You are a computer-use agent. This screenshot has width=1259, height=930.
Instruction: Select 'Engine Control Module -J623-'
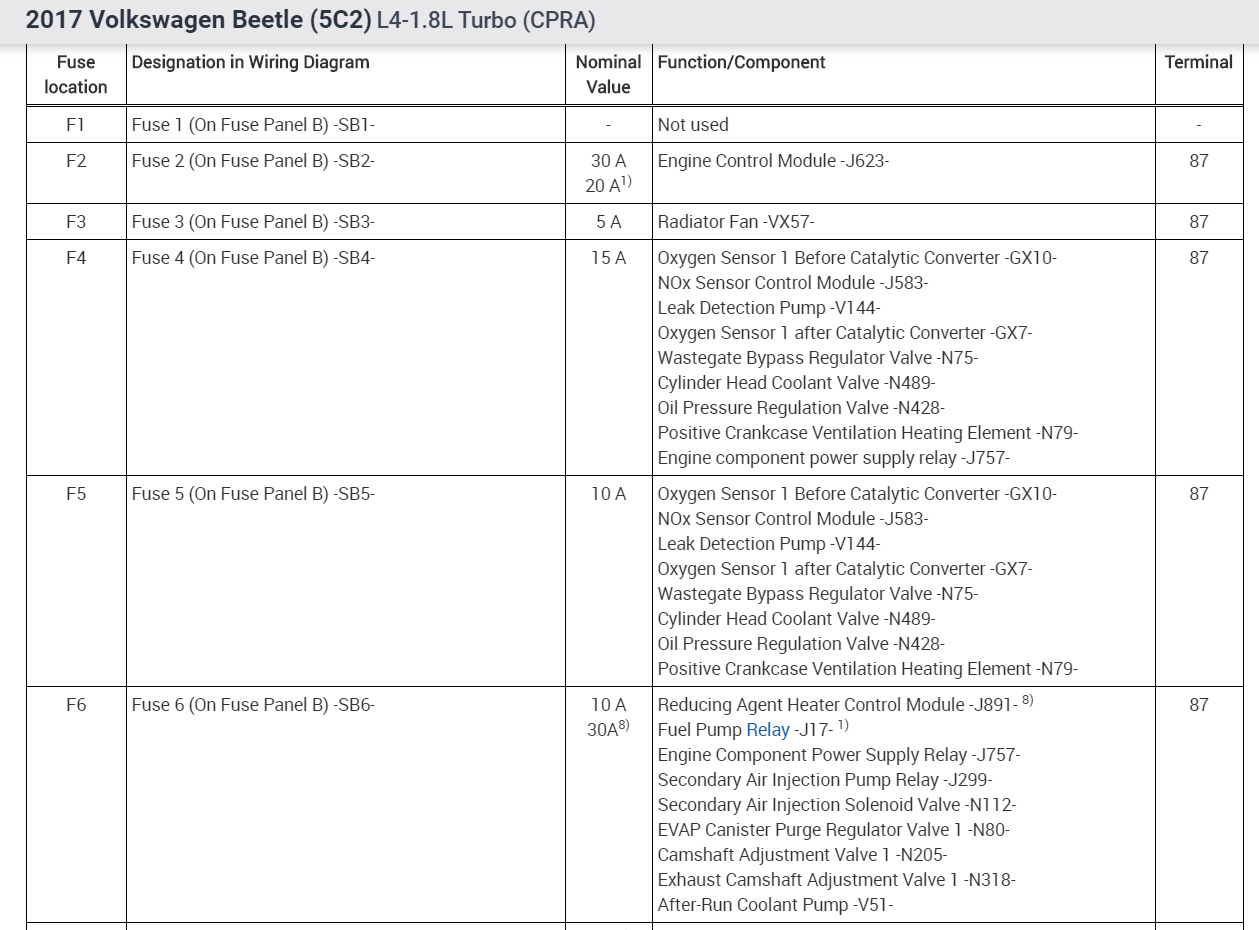[773, 161]
